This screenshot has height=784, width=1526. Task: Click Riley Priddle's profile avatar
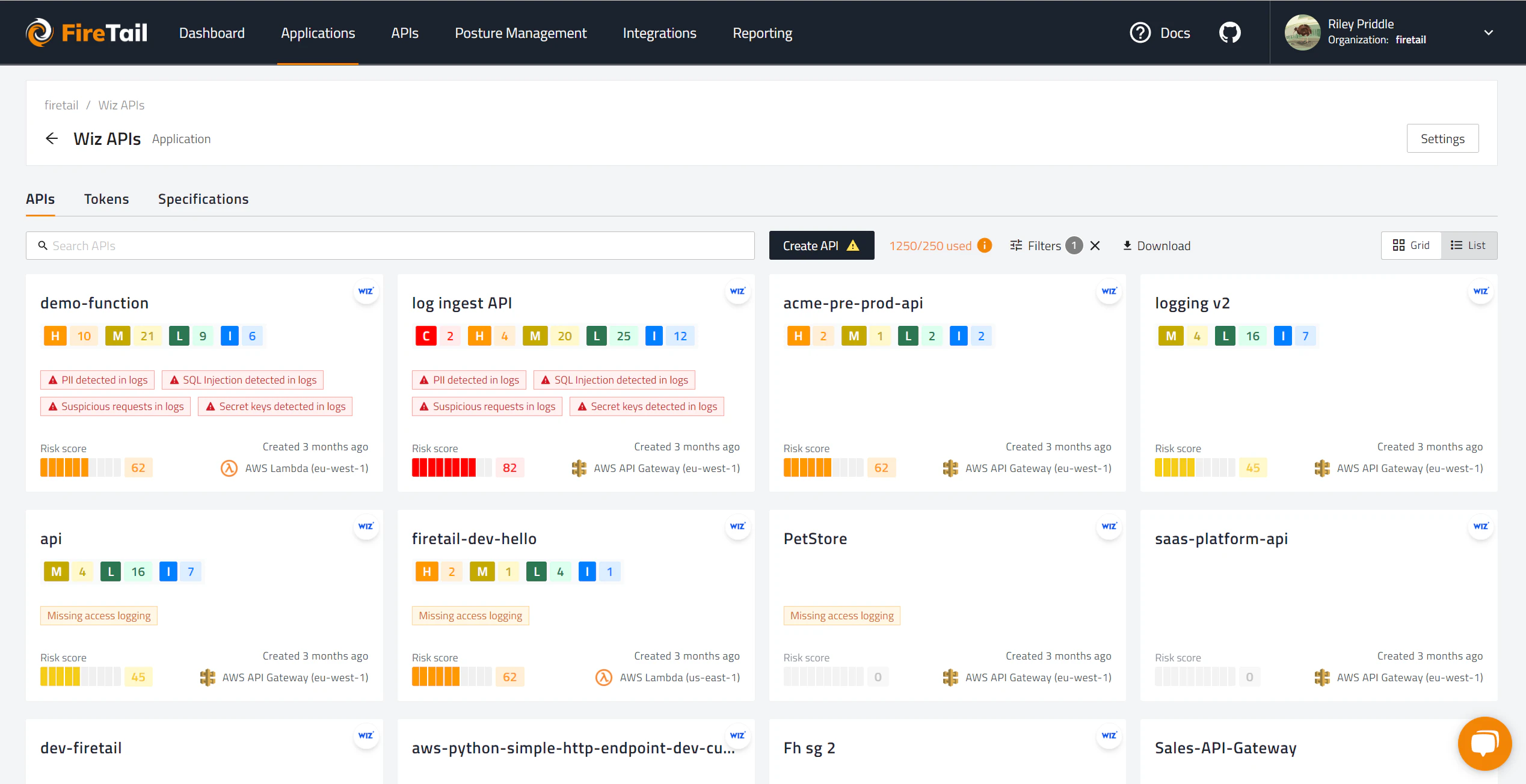pos(1302,32)
